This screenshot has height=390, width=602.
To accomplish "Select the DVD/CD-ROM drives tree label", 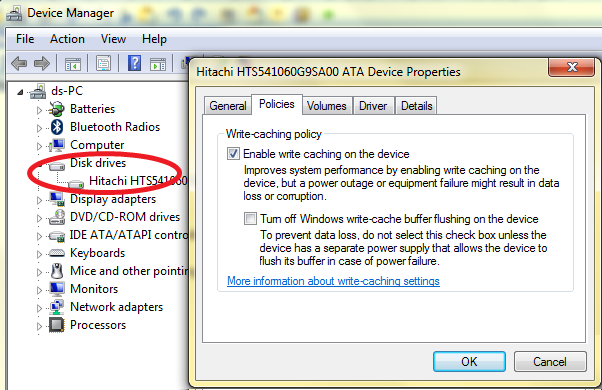I will tap(125, 217).
